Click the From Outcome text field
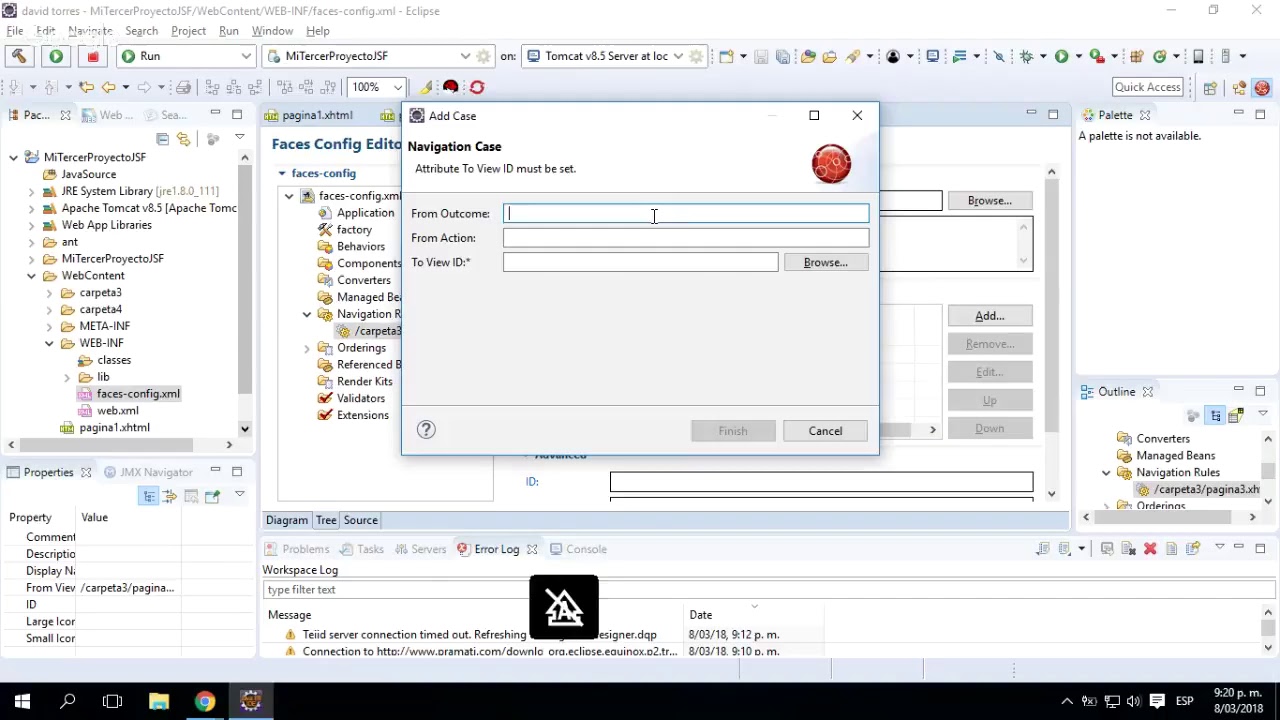 coord(686,213)
